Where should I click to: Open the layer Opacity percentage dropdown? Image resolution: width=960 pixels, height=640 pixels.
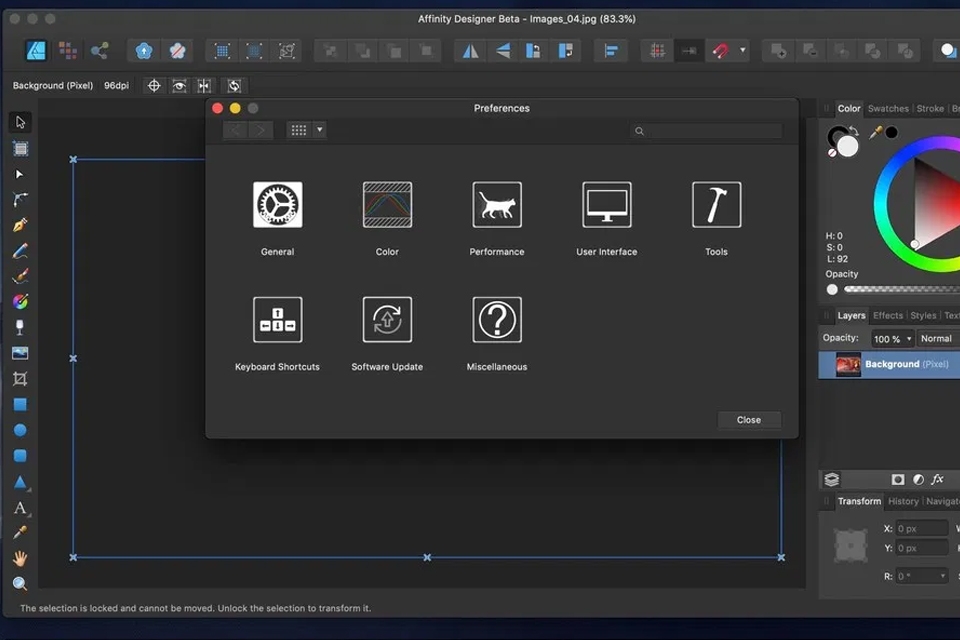tap(891, 338)
